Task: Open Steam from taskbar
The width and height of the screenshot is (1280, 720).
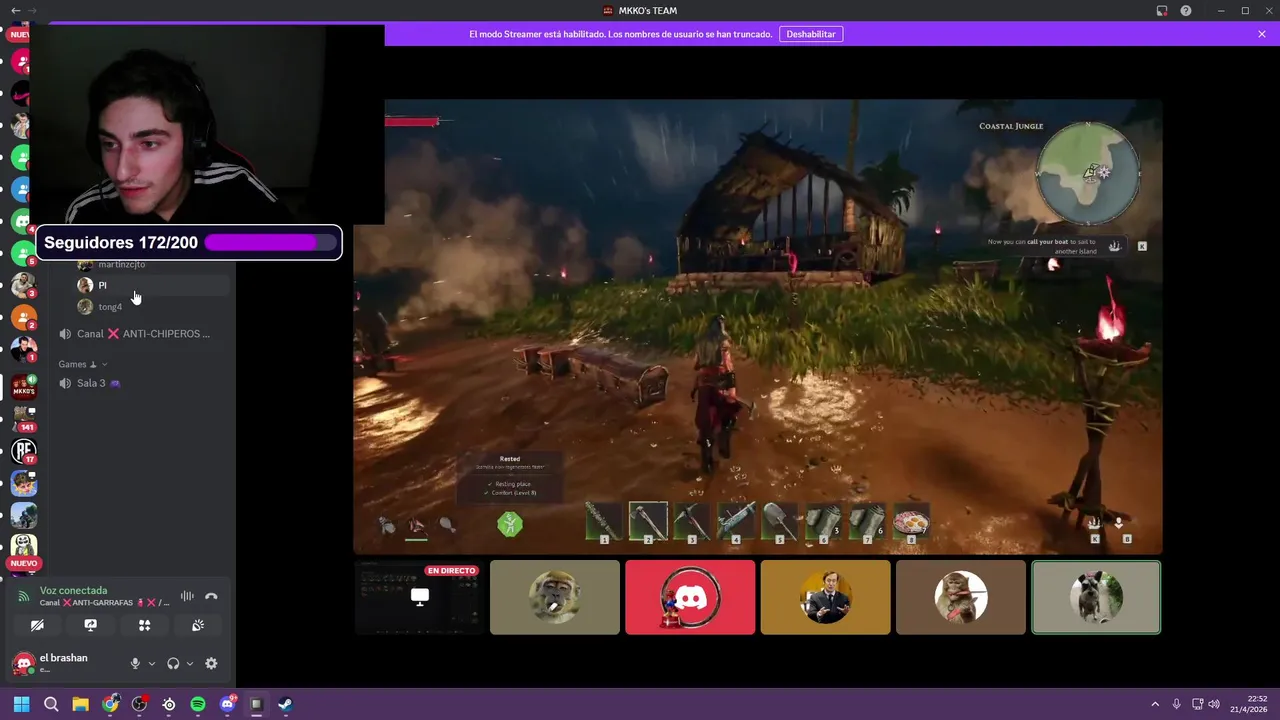Action: [285, 704]
